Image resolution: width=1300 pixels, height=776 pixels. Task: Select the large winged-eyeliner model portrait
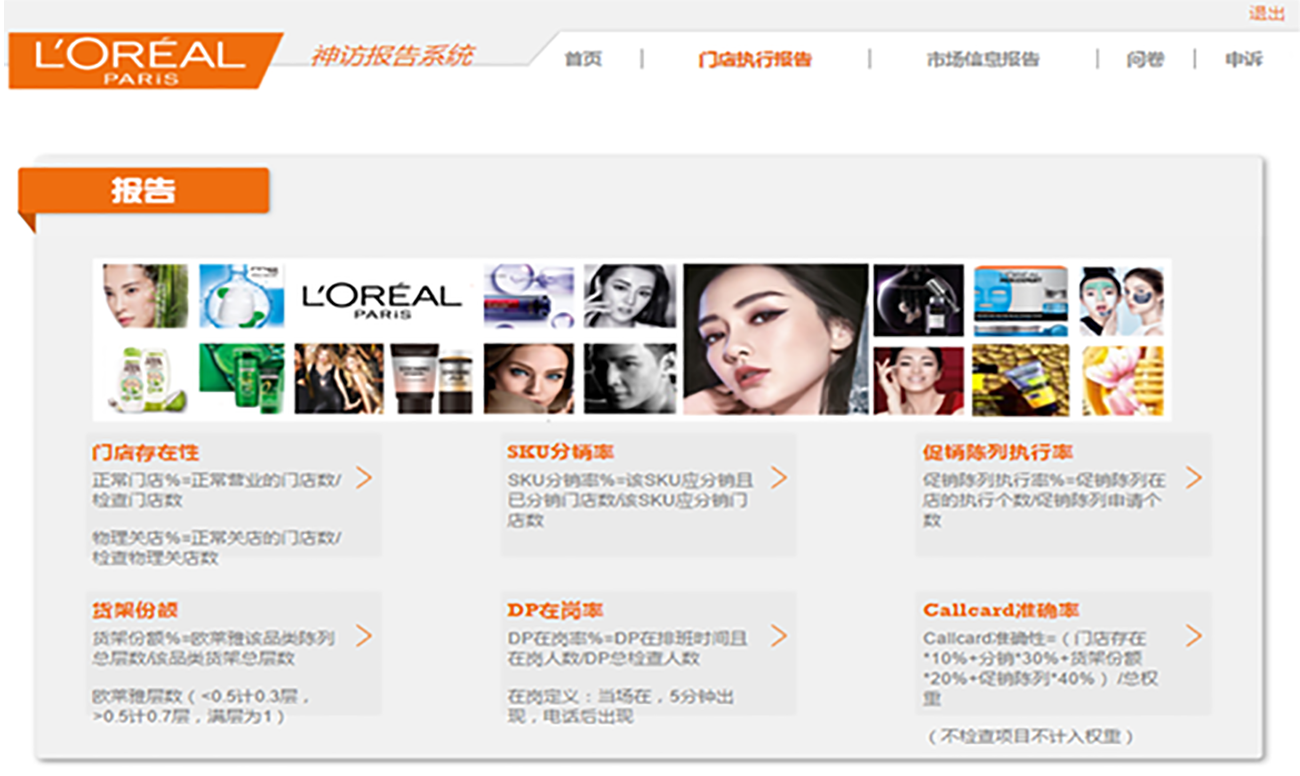pyautogui.click(x=776, y=339)
